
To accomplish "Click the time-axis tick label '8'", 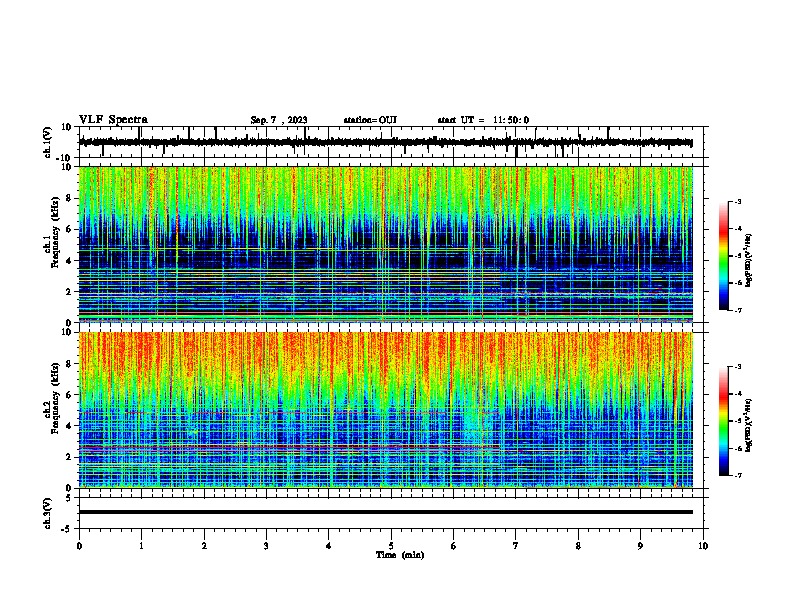I will pos(578,546).
